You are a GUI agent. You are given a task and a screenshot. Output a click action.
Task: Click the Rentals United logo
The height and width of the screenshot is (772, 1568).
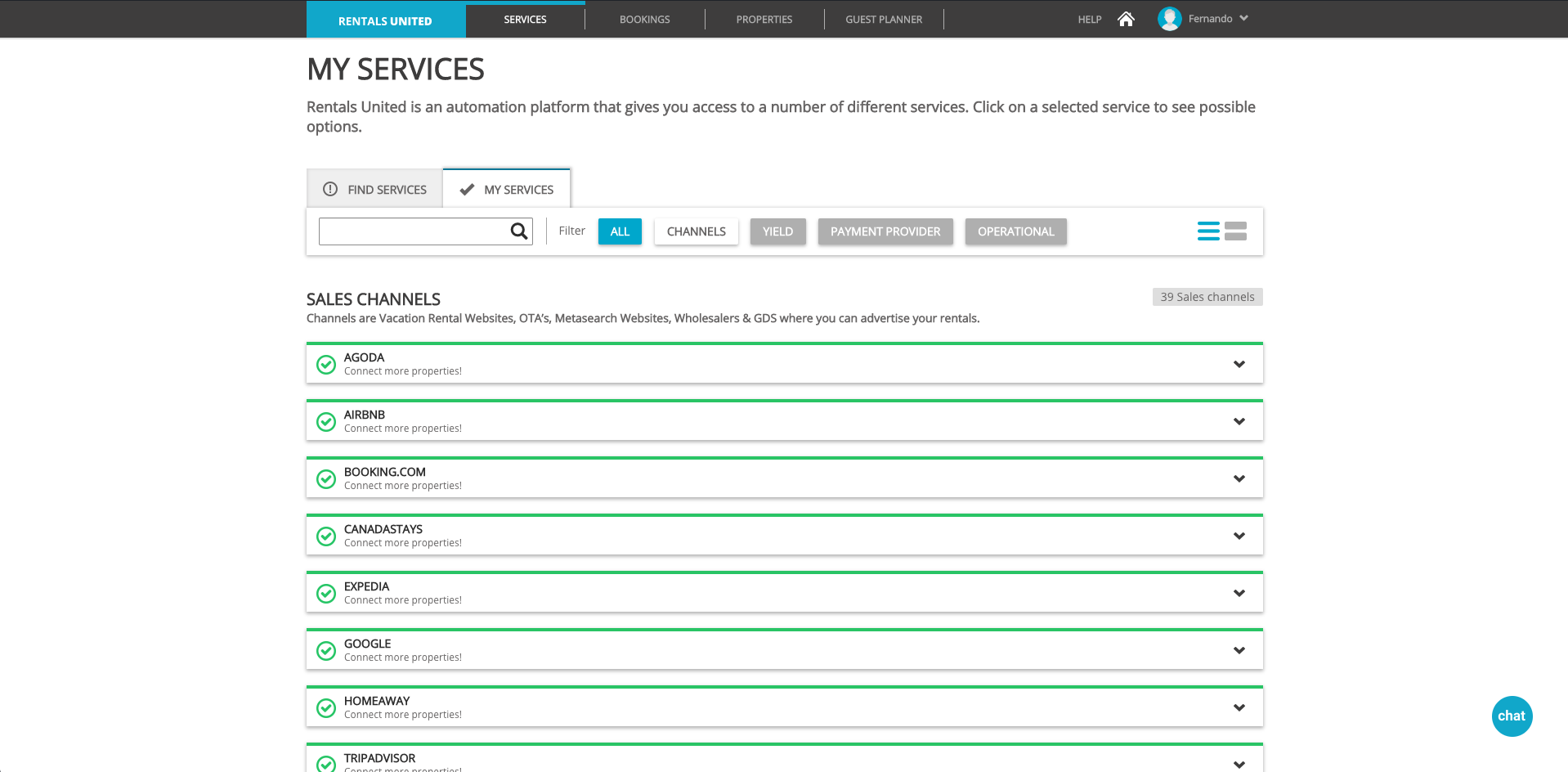[386, 20]
